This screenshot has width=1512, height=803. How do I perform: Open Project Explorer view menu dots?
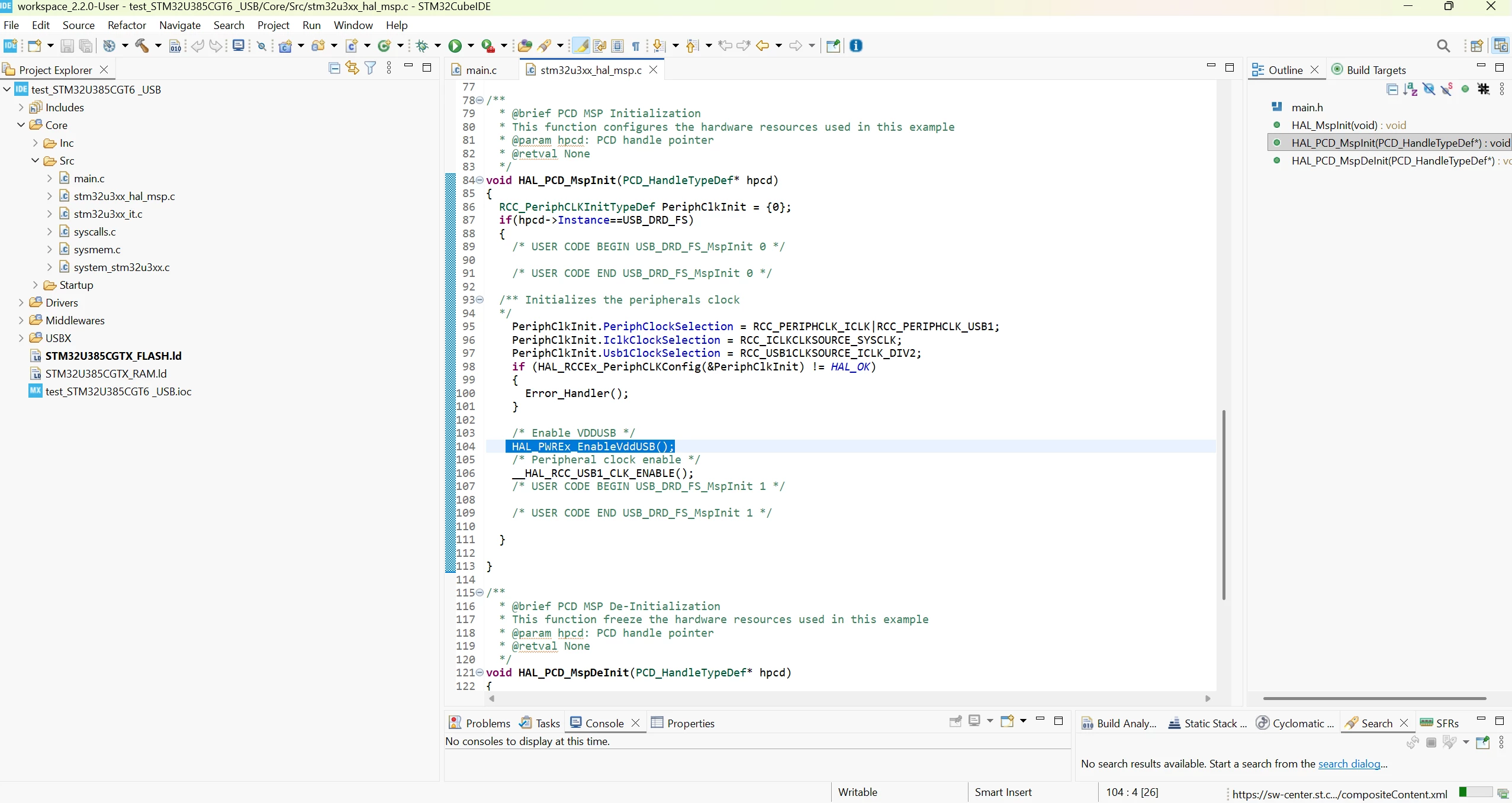click(389, 68)
